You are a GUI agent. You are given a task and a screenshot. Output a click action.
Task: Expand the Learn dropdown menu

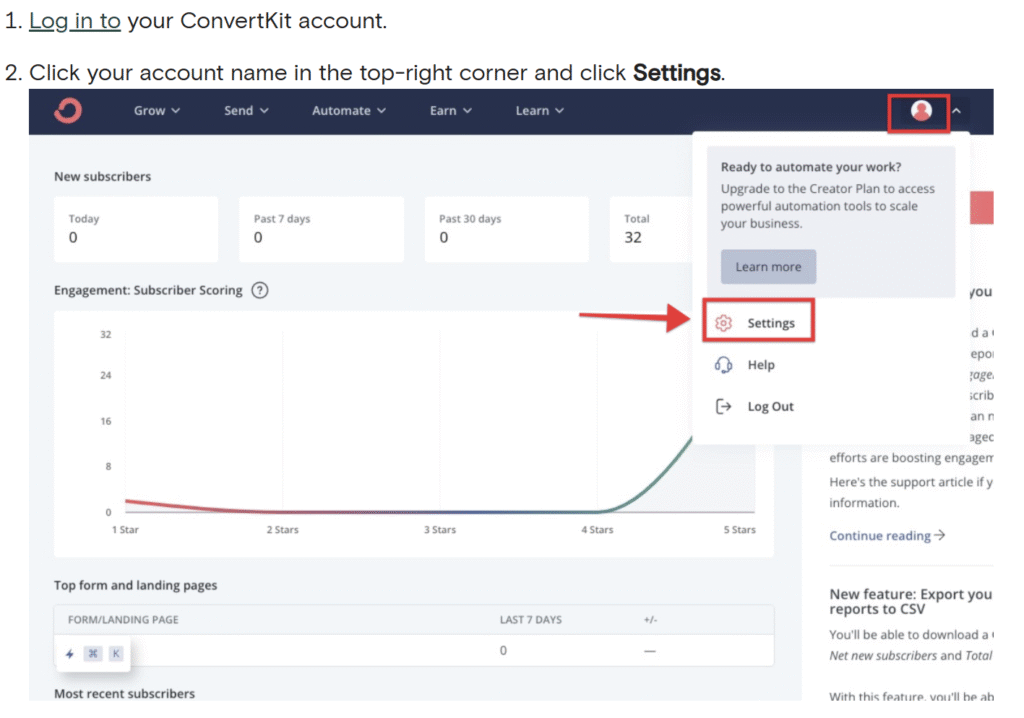point(539,110)
